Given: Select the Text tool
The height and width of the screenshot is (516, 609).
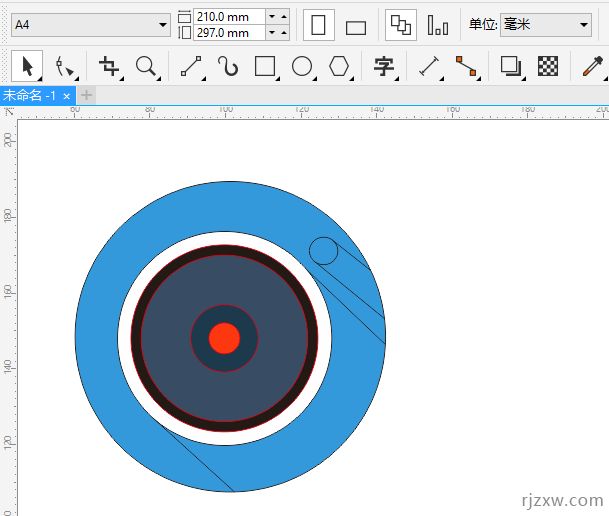Looking at the screenshot, I should coord(384,67).
